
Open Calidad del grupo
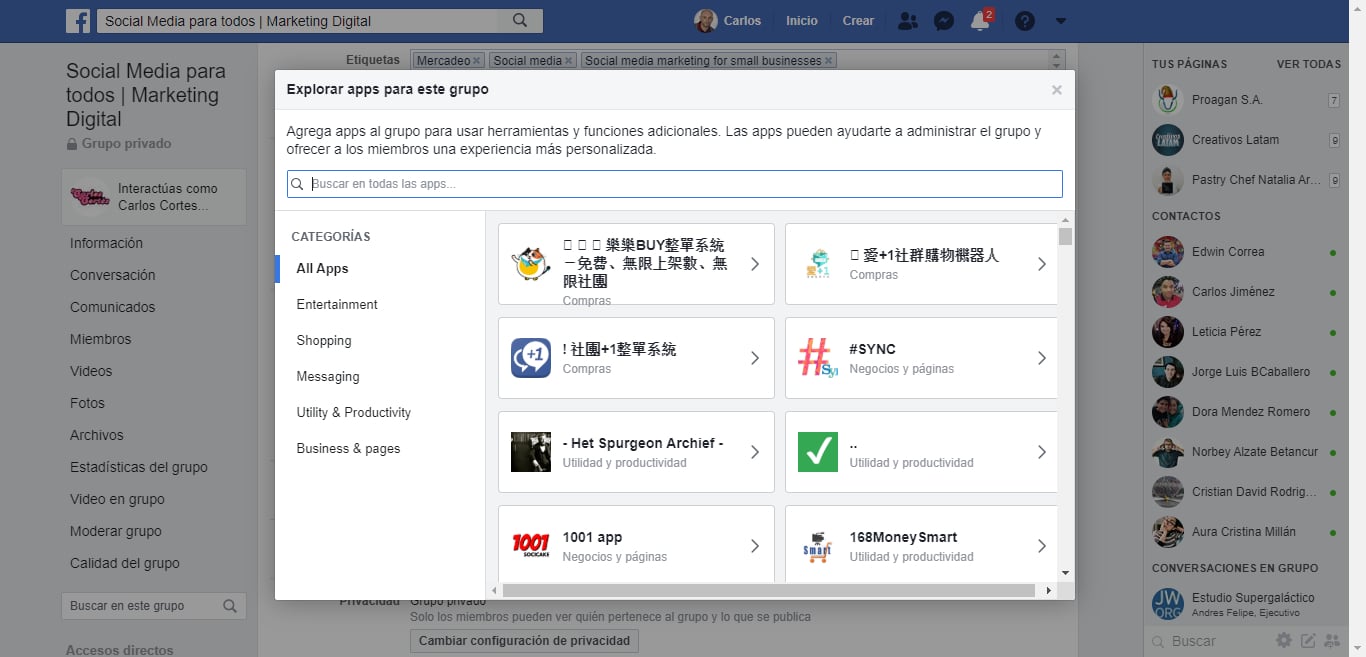125,563
